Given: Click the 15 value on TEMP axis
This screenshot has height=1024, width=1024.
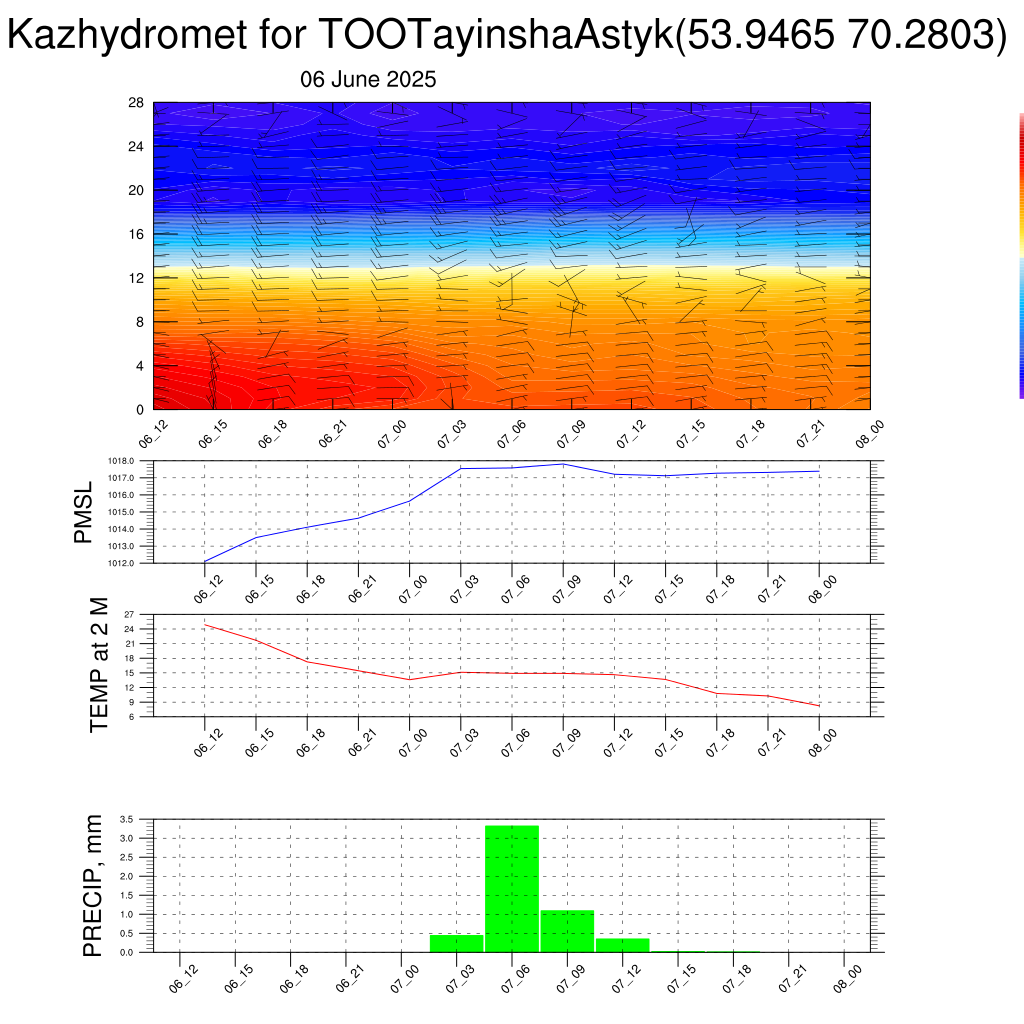Looking at the screenshot, I should coord(129,673).
